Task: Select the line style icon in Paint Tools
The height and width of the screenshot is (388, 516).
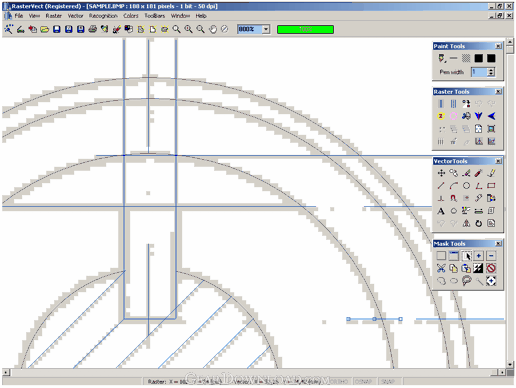Action: point(453,58)
